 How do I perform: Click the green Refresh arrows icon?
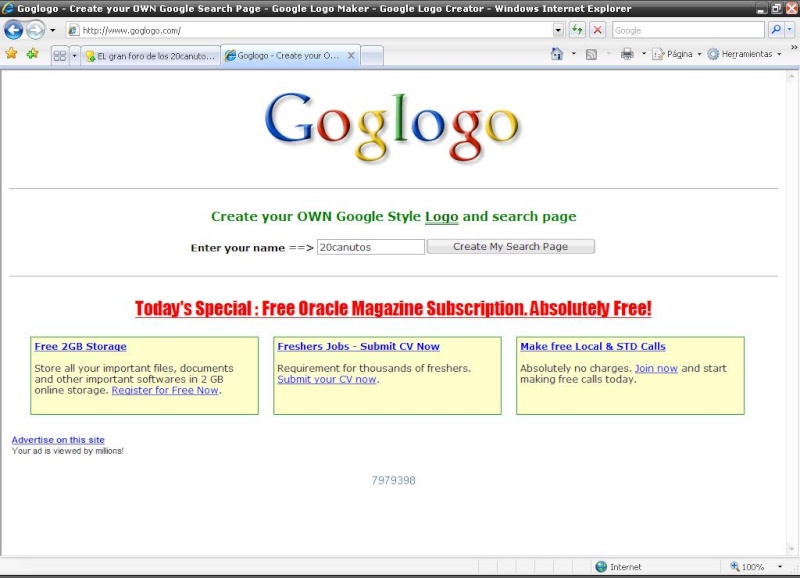pos(577,30)
